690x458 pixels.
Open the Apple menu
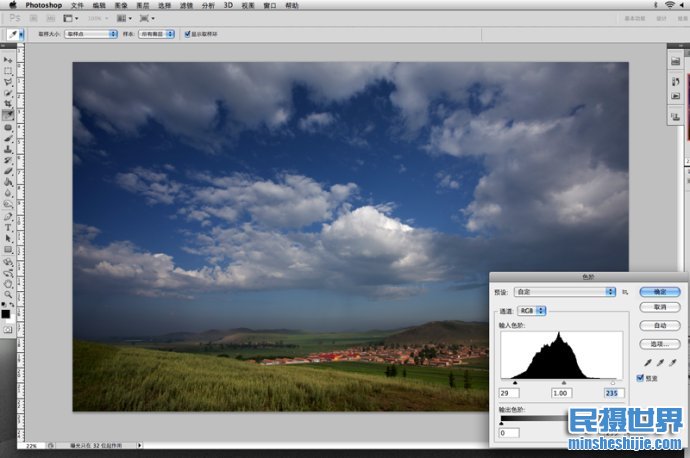(12, 5)
